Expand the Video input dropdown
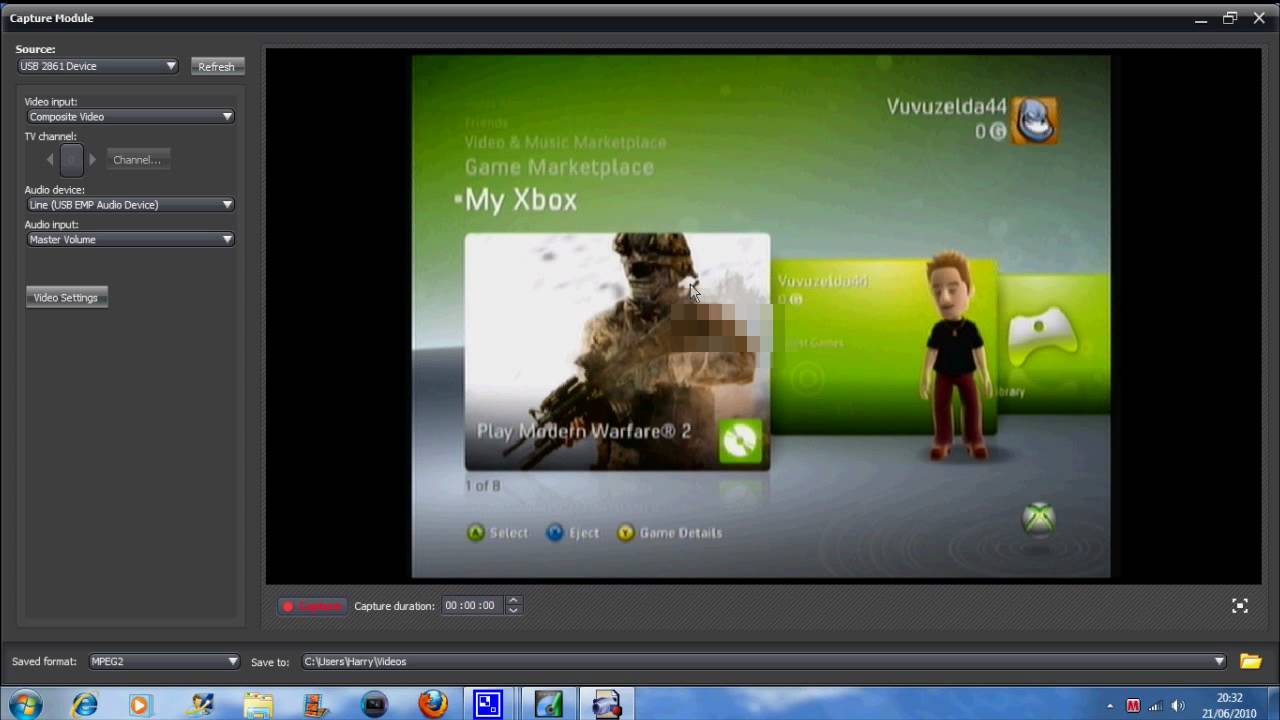The height and width of the screenshot is (720, 1280). pos(130,116)
